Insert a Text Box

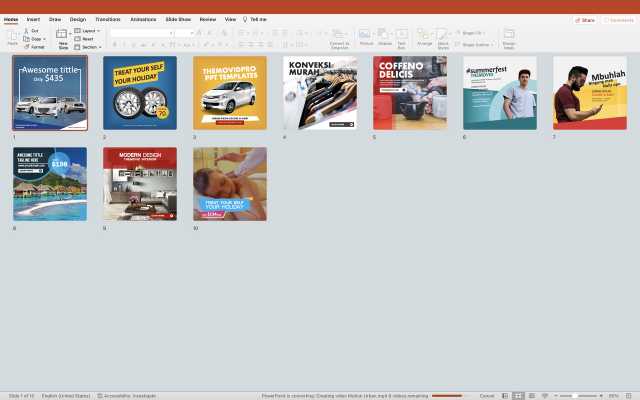pyautogui.click(x=401, y=35)
